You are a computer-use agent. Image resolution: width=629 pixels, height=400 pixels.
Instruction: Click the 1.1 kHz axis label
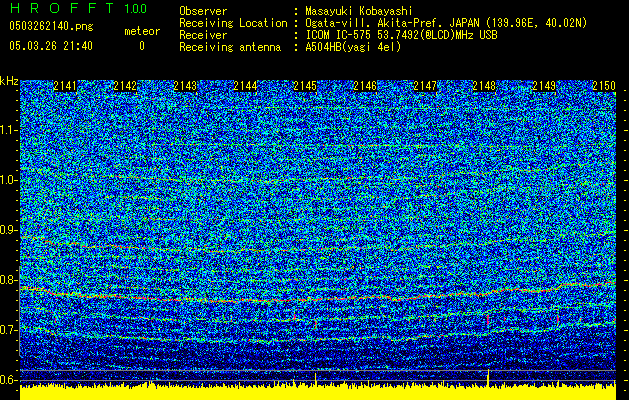coord(8,130)
